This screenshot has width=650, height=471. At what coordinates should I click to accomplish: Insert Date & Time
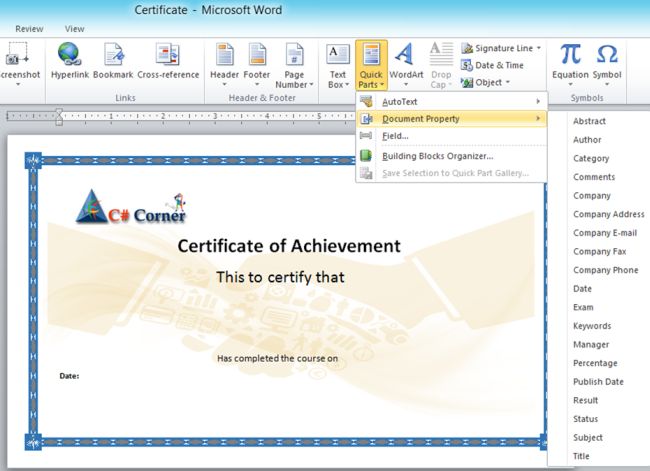[x=492, y=65]
